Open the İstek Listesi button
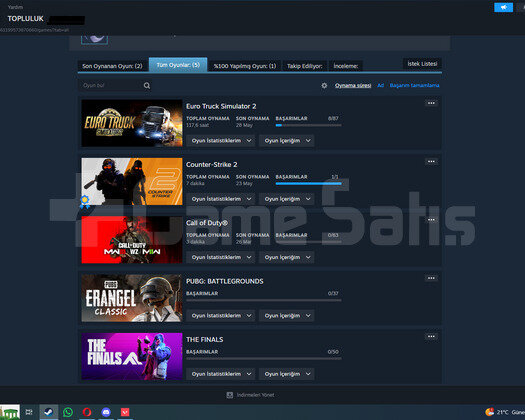 pos(422,63)
